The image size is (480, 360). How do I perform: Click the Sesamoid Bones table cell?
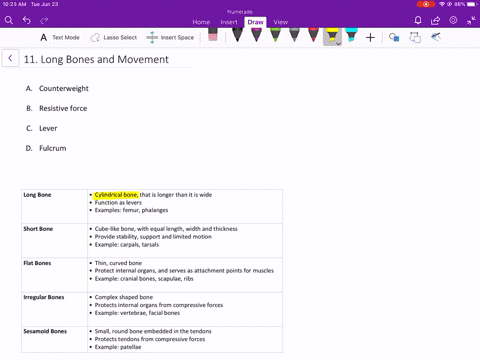(54, 339)
